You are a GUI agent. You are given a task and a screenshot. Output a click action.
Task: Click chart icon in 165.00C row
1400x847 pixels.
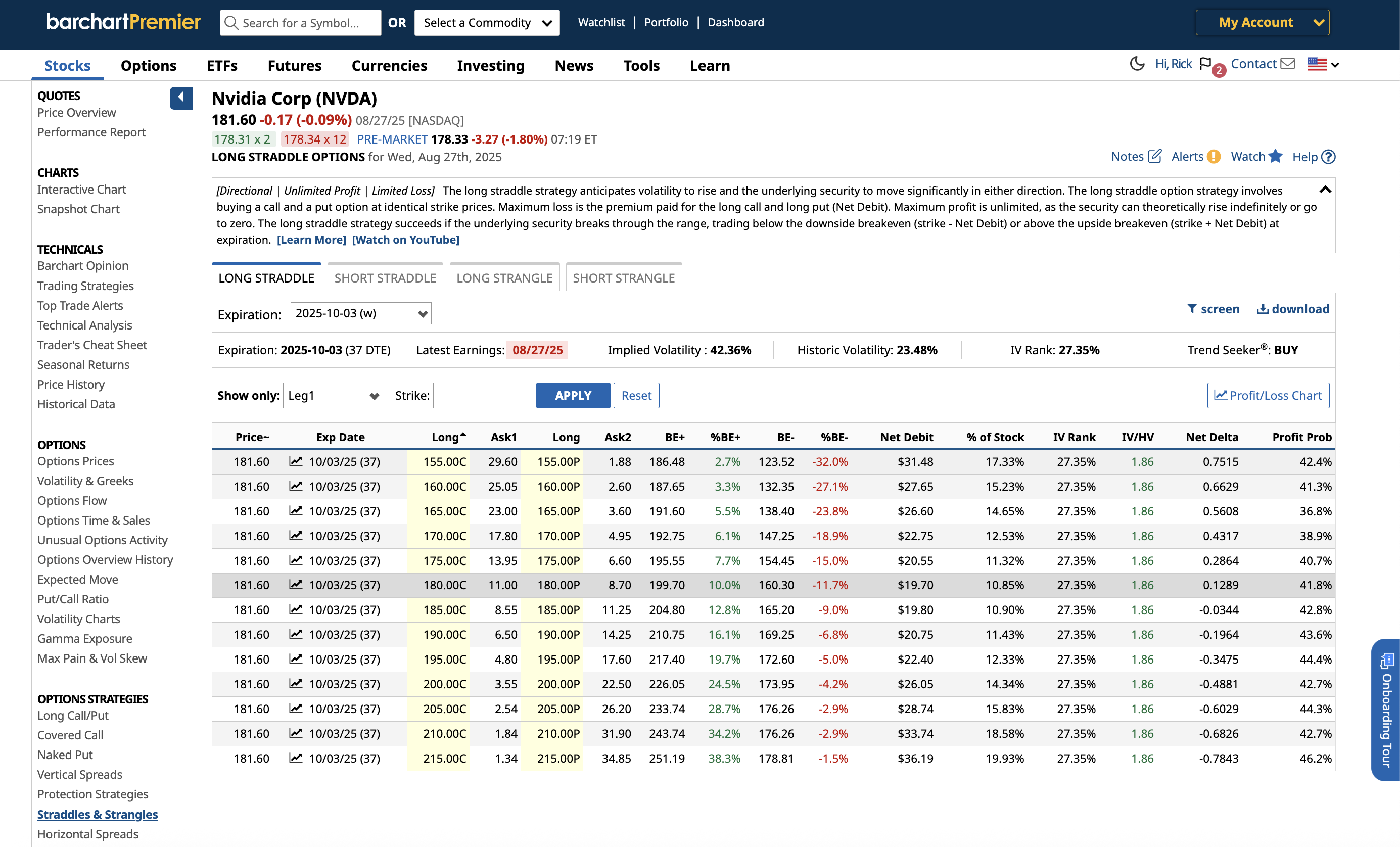[x=296, y=511]
